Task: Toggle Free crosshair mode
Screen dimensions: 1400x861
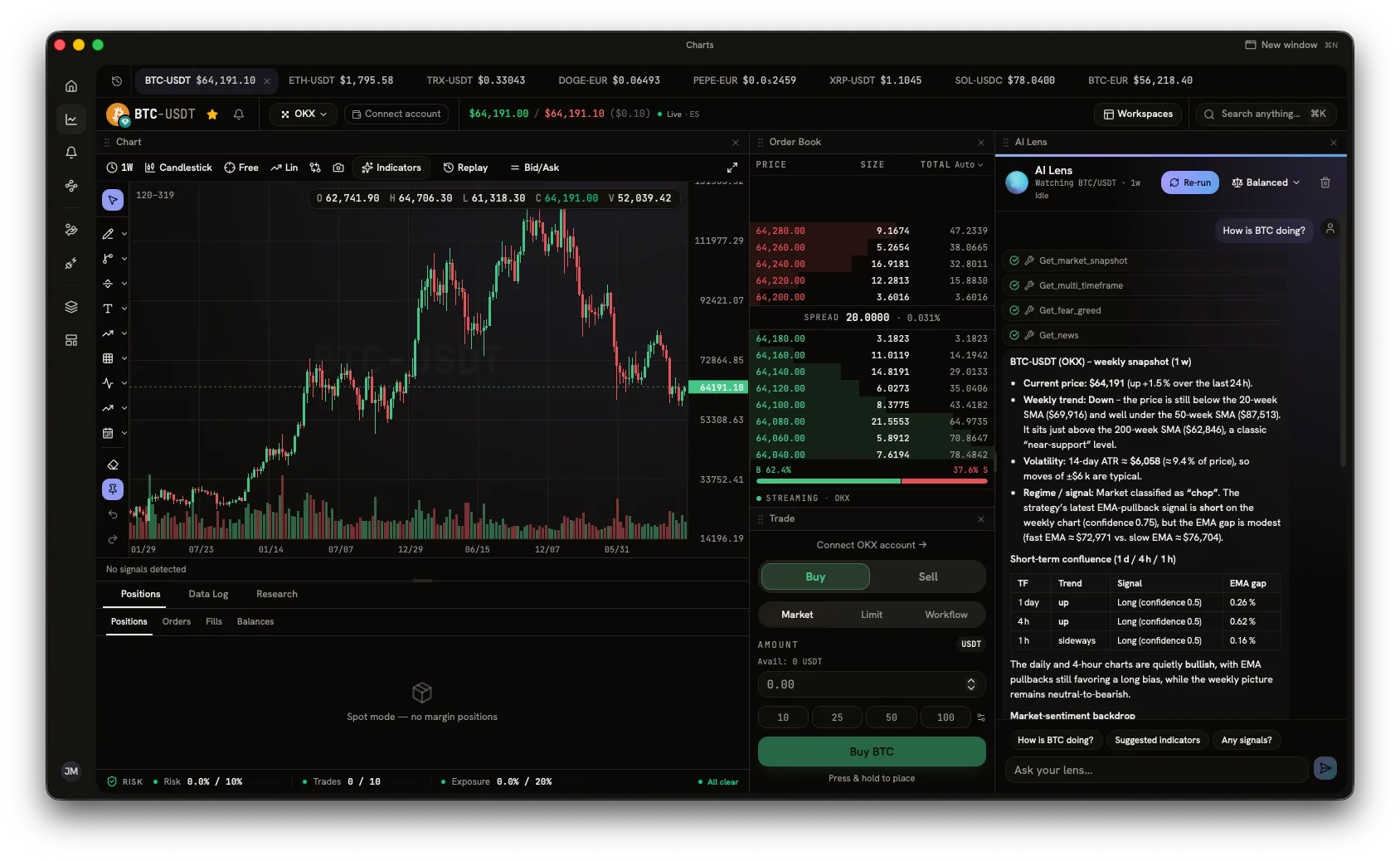Action: click(241, 168)
